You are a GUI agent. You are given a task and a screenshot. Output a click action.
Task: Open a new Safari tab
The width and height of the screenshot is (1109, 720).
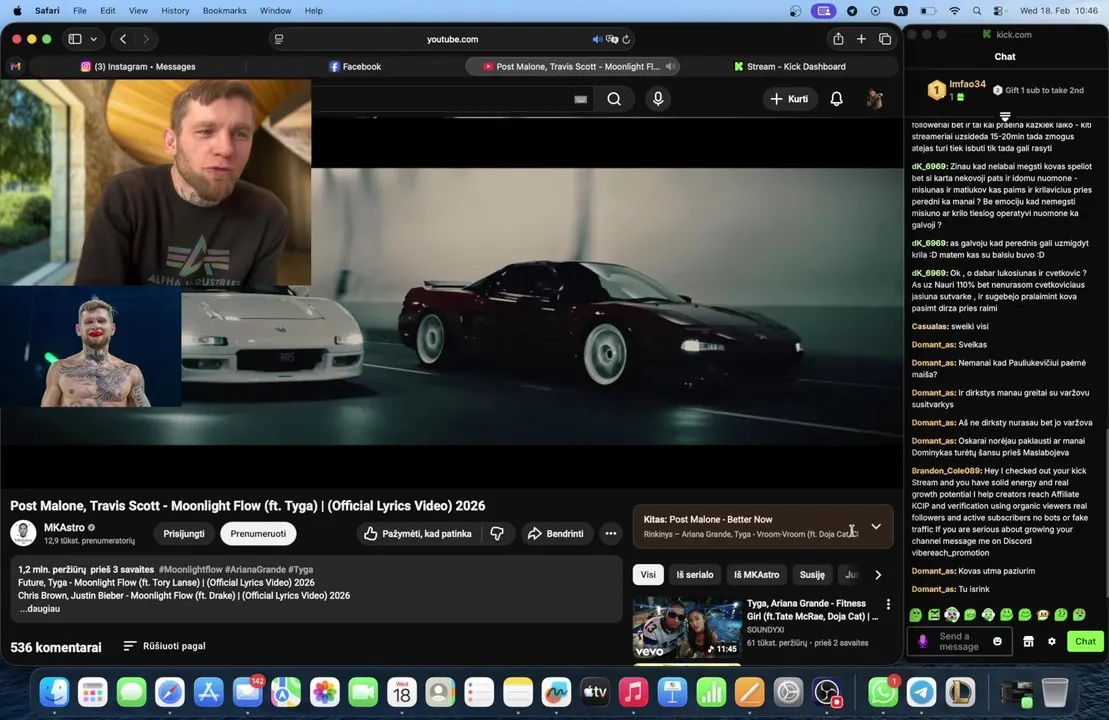point(861,39)
